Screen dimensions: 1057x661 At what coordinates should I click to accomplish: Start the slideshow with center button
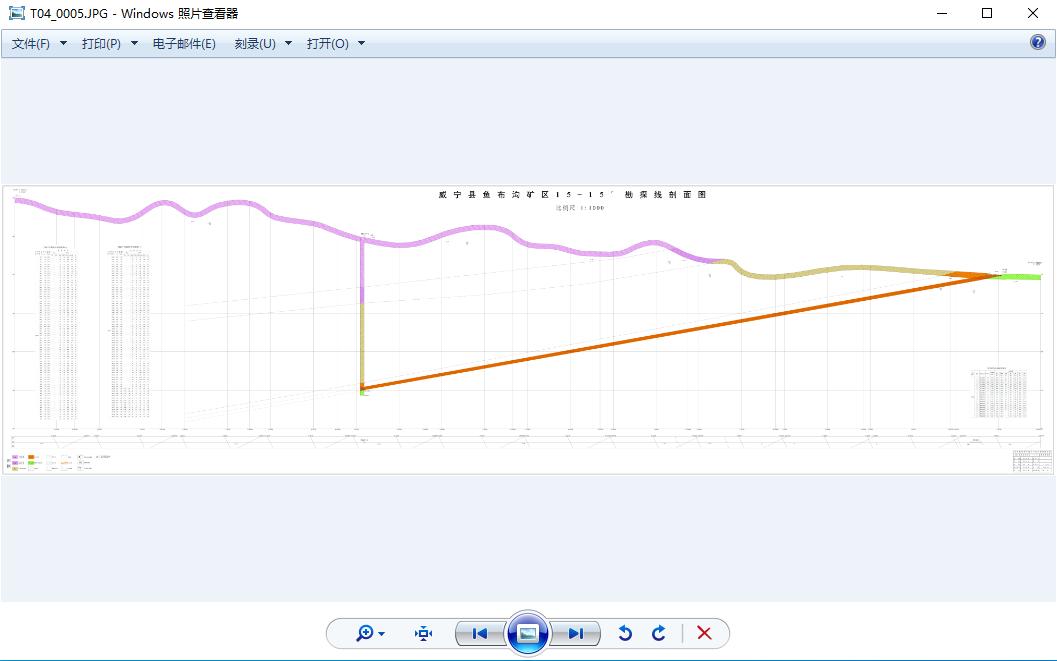pos(528,633)
